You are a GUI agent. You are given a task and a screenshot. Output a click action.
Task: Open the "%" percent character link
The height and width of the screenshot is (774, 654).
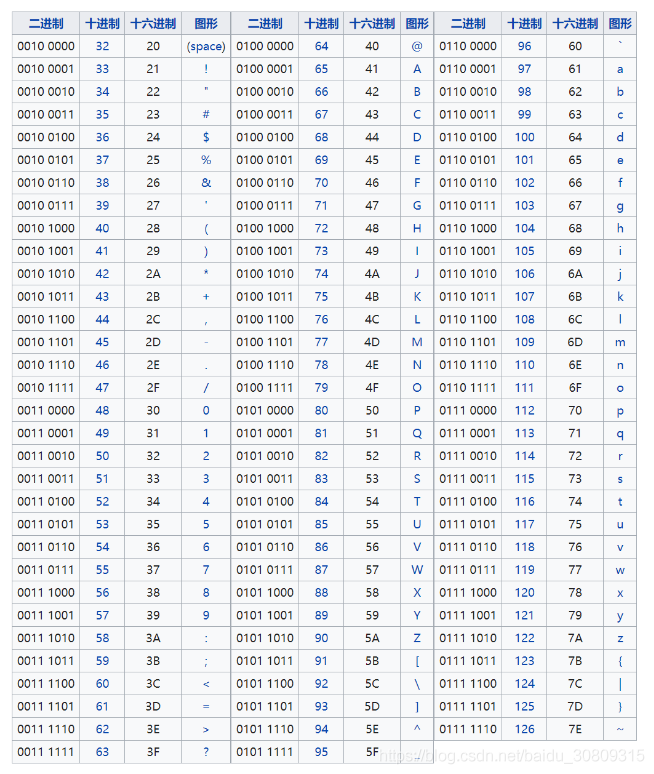pos(206,160)
